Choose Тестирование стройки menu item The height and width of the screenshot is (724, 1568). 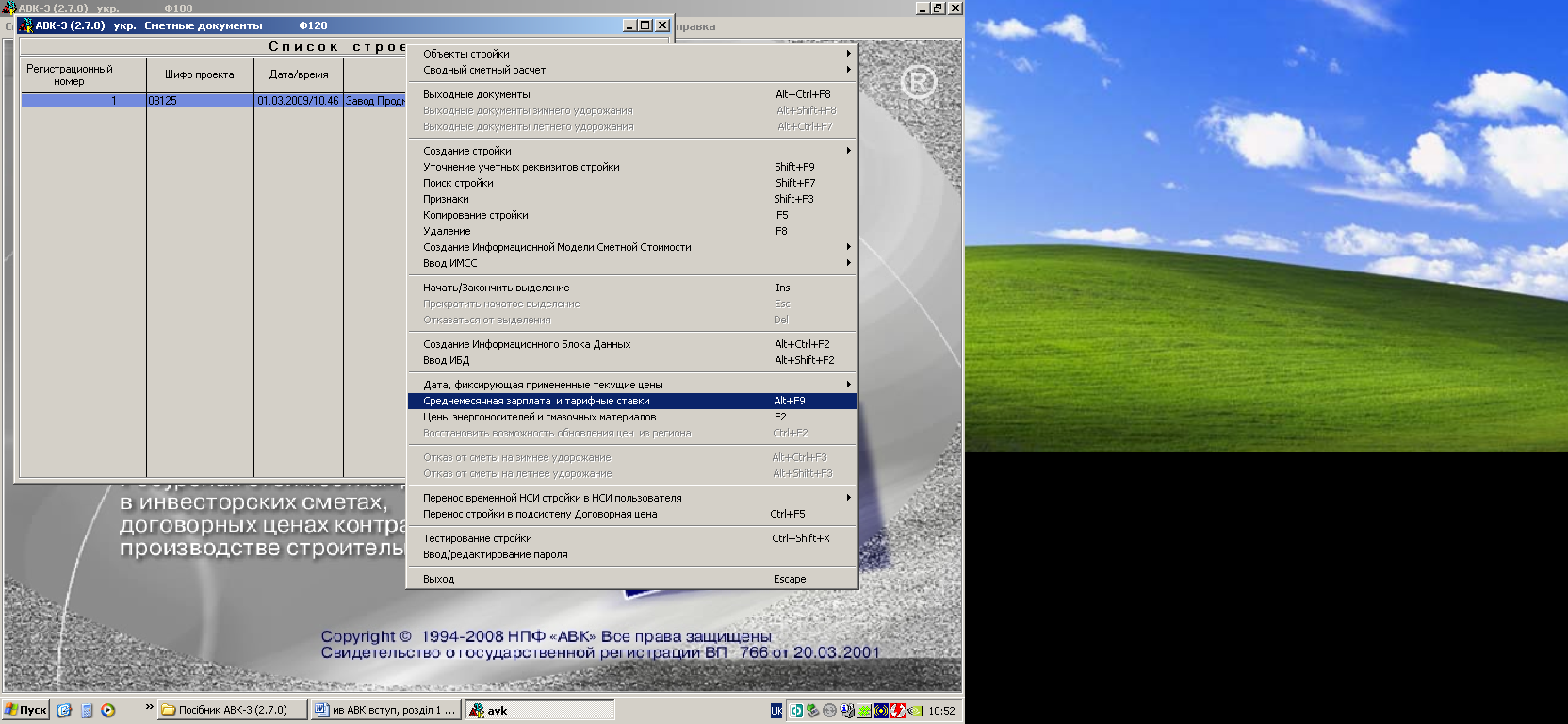(632, 538)
